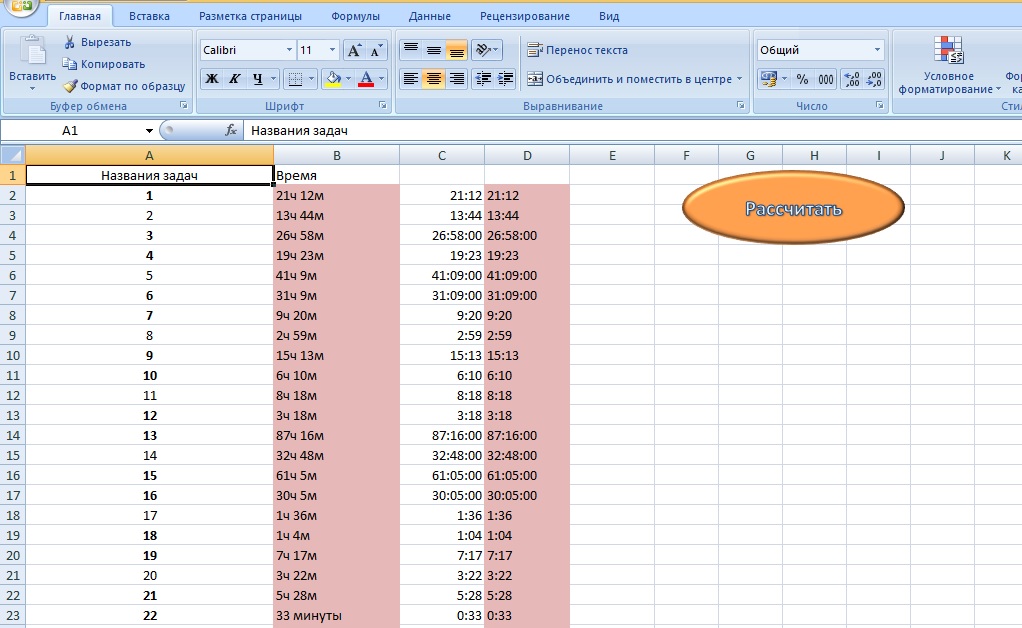The width and height of the screenshot is (1022, 628).
Task: Switch to the Вид tab
Action: (x=609, y=16)
